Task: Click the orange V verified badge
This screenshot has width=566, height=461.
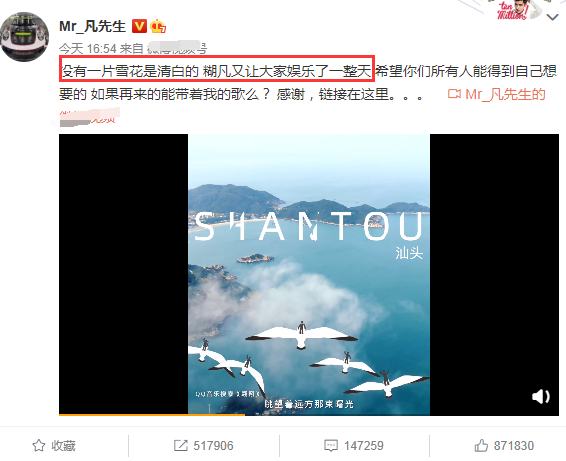Action: [x=139, y=26]
